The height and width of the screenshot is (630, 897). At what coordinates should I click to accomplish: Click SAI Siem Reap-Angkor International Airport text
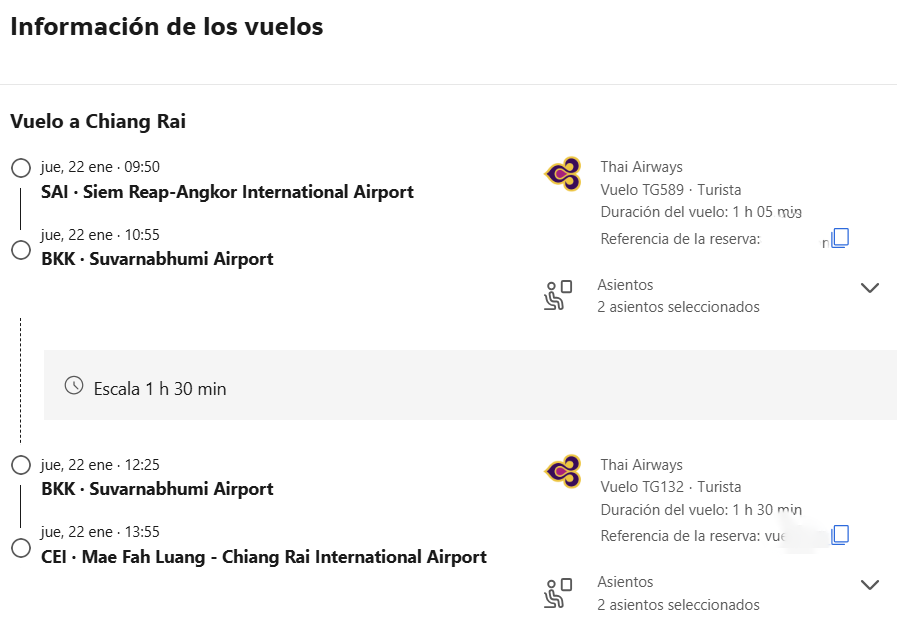(227, 192)
